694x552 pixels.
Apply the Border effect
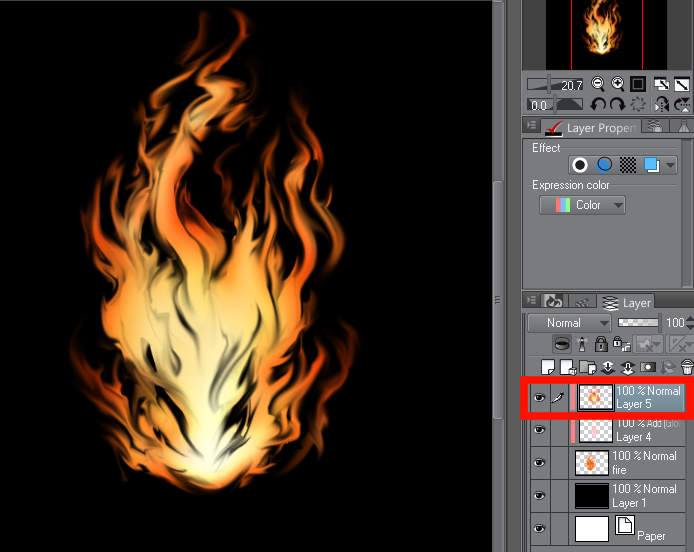(580, 165)
